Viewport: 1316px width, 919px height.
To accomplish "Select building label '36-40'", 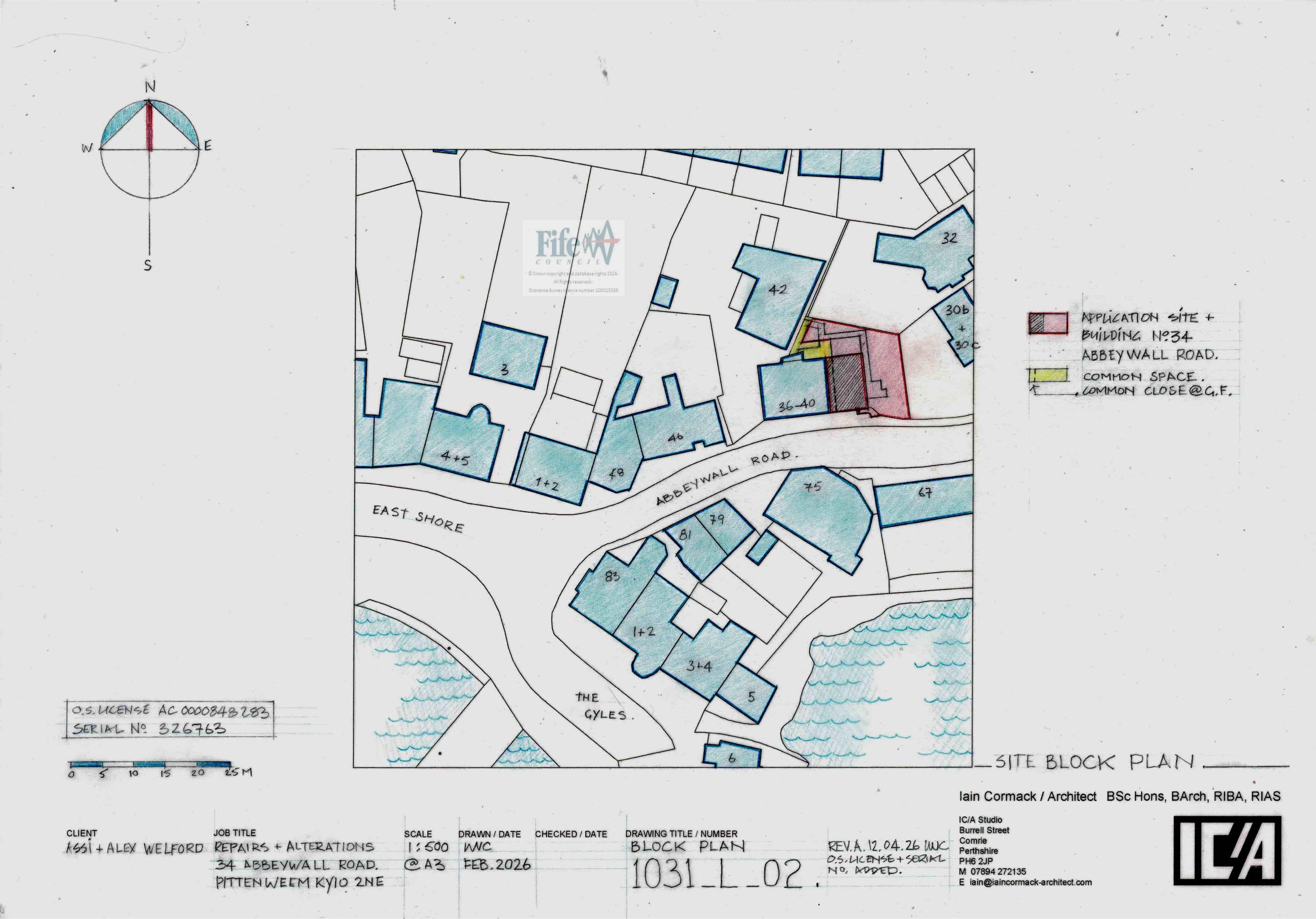I will pos(797,405).
